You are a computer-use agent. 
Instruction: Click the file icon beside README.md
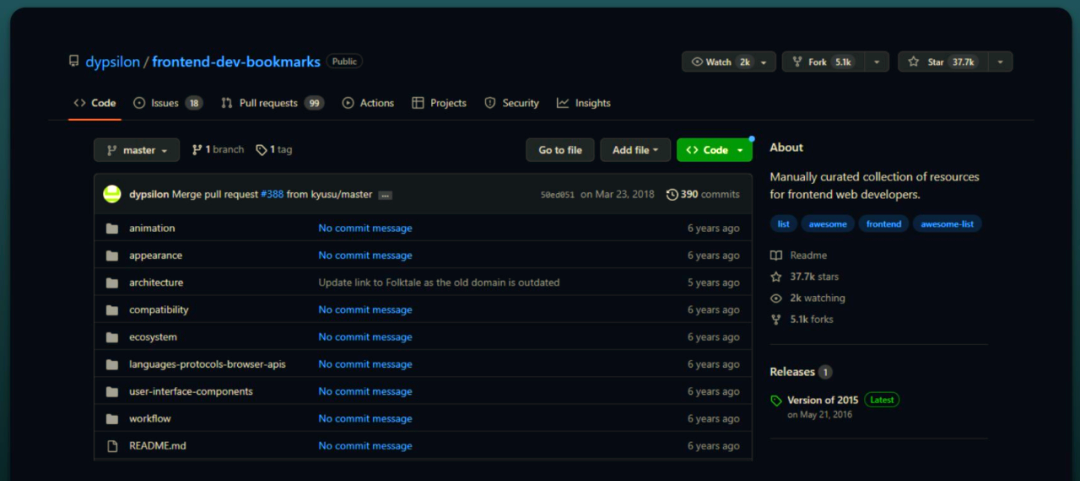(x=112, y=446)
